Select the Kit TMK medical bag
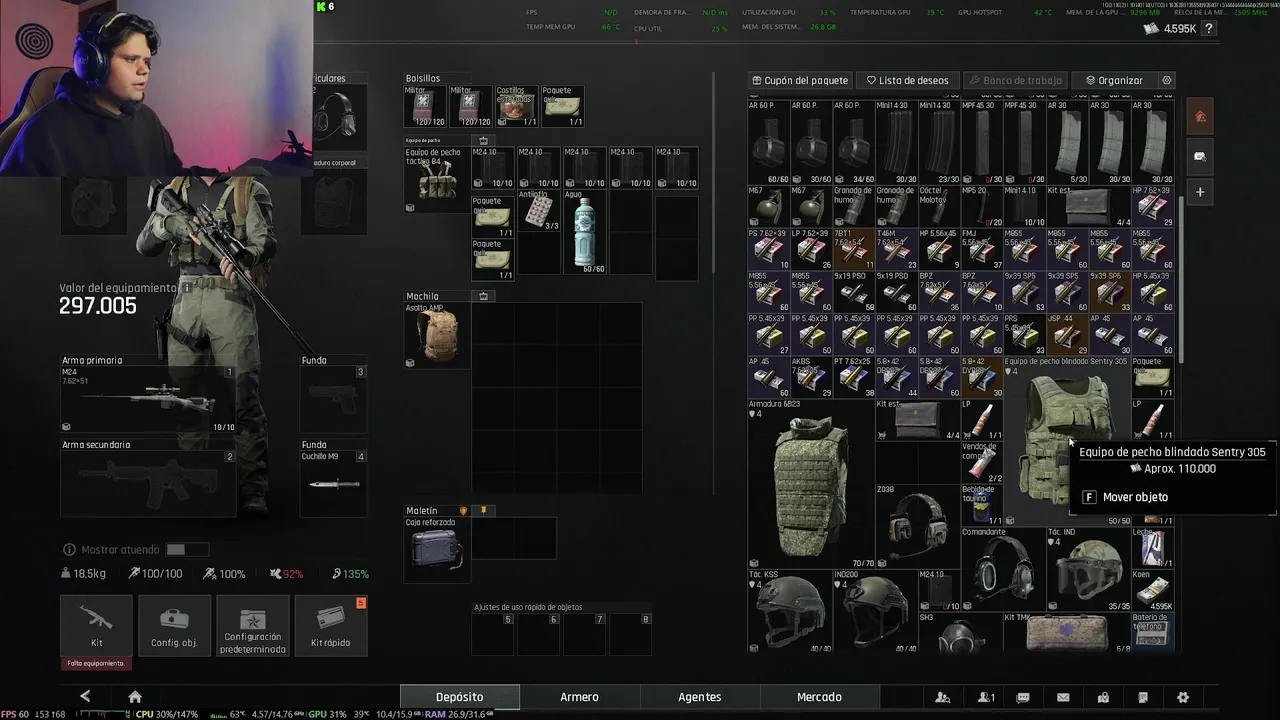Screen dimensions: 1280x720 pos(1066,633)
